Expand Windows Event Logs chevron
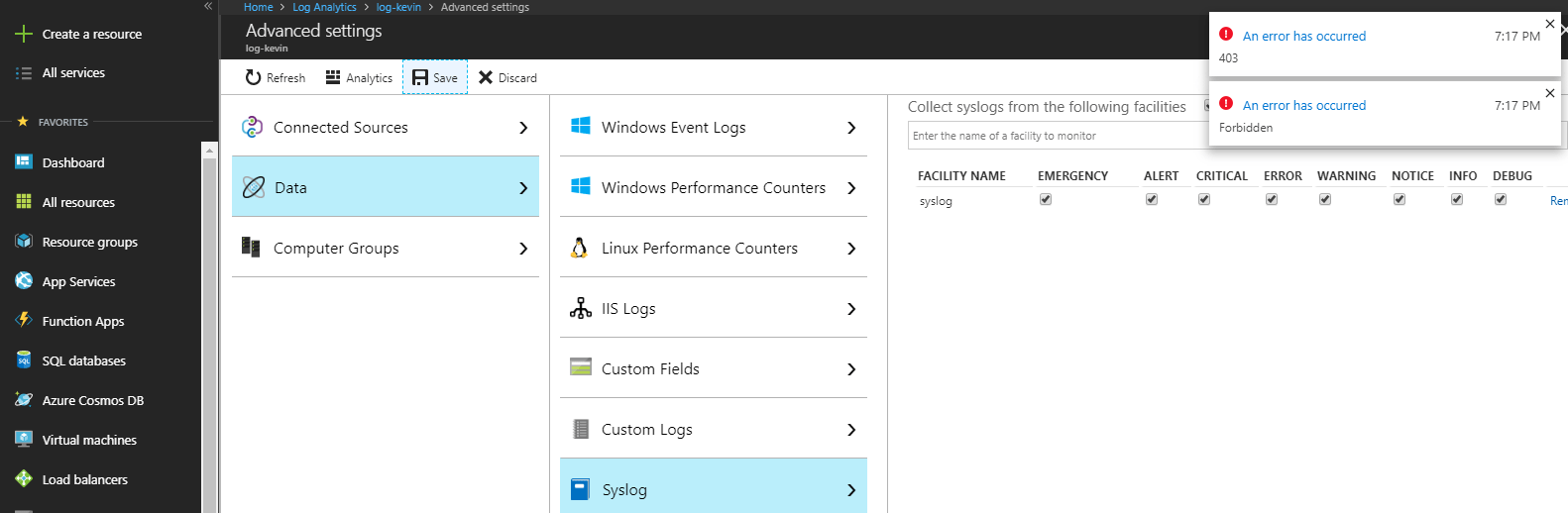Screen dimensions: 1568x513 (851, 128)
